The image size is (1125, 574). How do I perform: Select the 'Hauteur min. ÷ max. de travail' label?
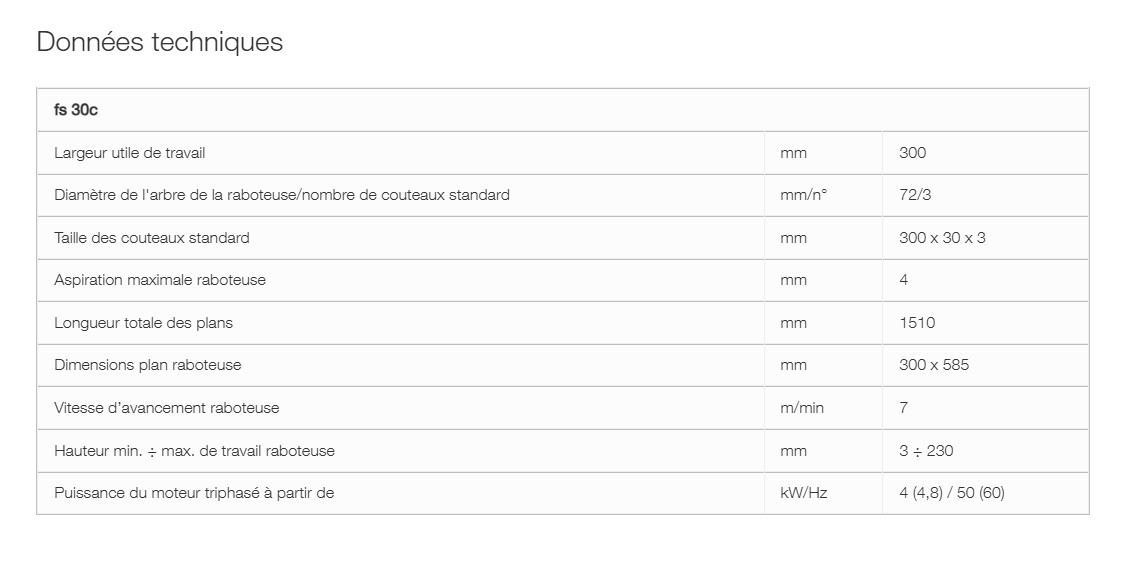pyautogui.click(x=194, y=451)
